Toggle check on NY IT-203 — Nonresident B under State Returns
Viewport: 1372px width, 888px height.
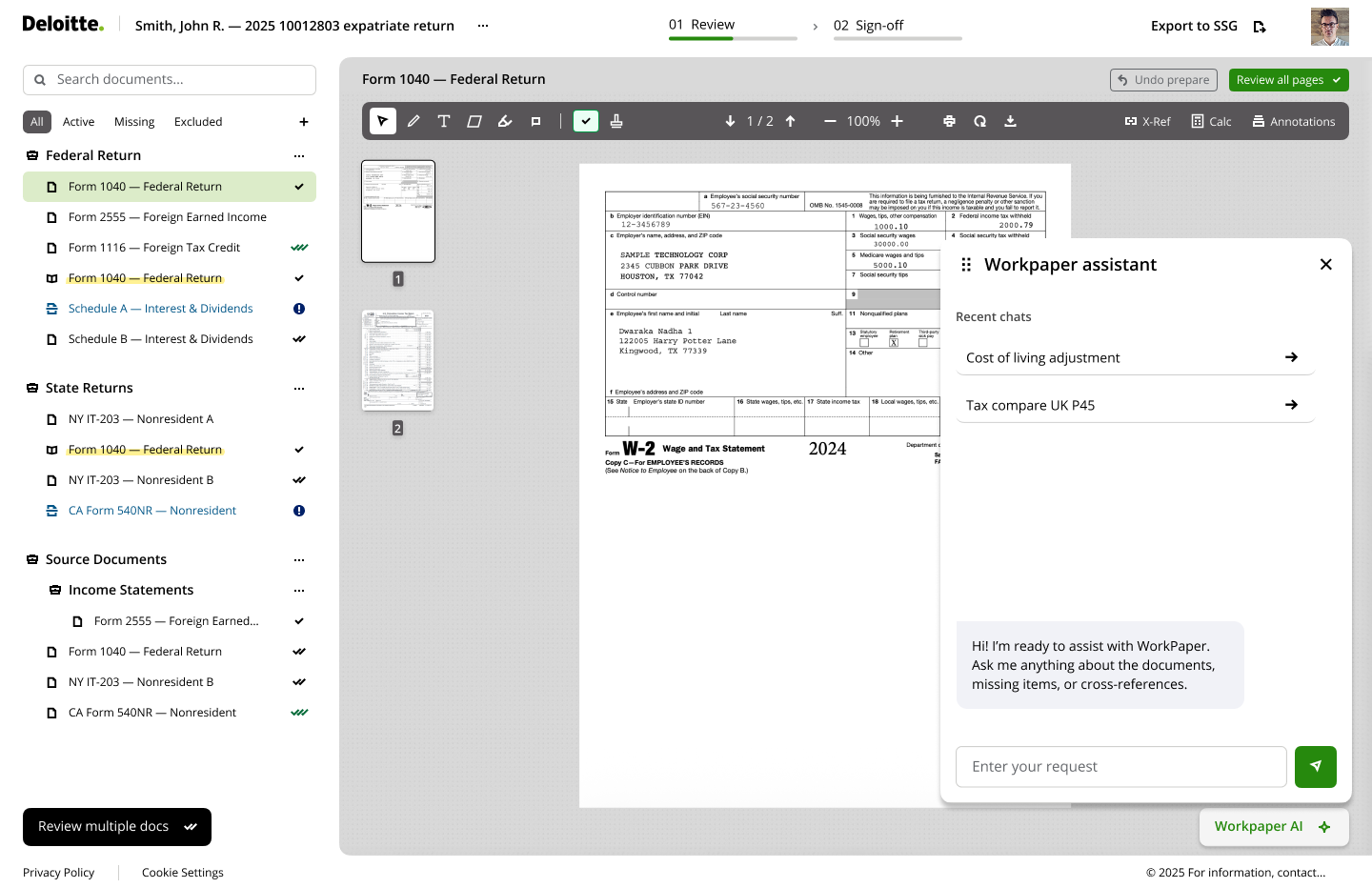coord(299,480)
